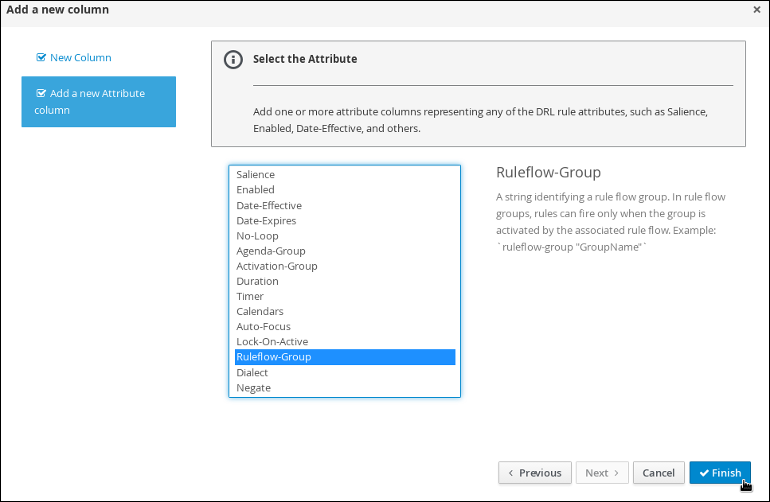
Task: Choose No-Loop in the attribute list
Action: tap(345, 236)
